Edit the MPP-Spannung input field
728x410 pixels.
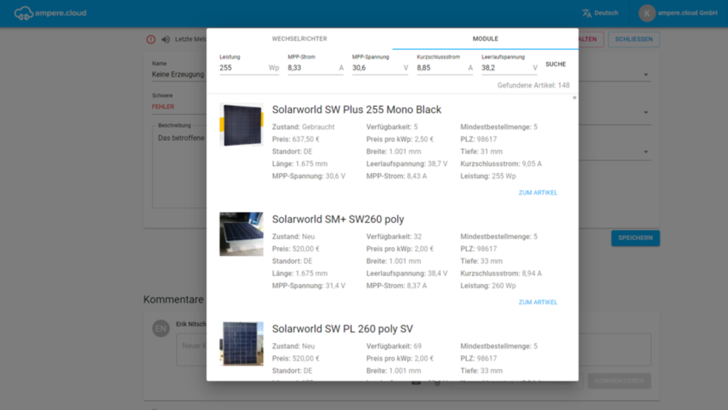point(380,68)
